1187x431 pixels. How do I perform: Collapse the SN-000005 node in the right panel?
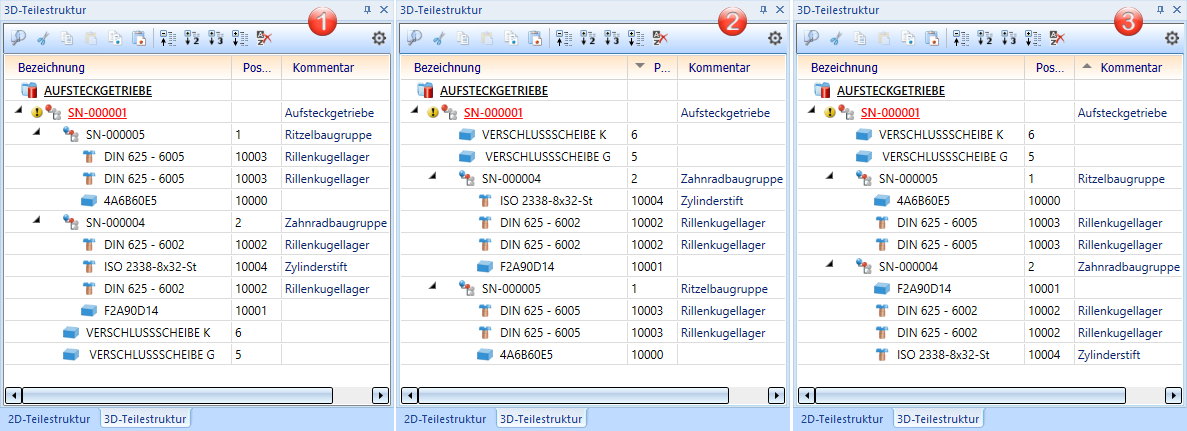[x=830, y=176]
